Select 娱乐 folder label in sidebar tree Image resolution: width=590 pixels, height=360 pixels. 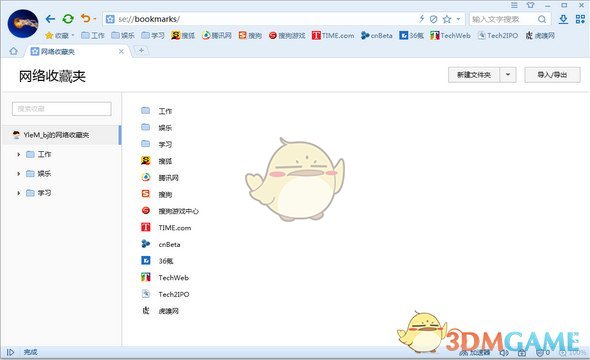click(x=44, y=173)
